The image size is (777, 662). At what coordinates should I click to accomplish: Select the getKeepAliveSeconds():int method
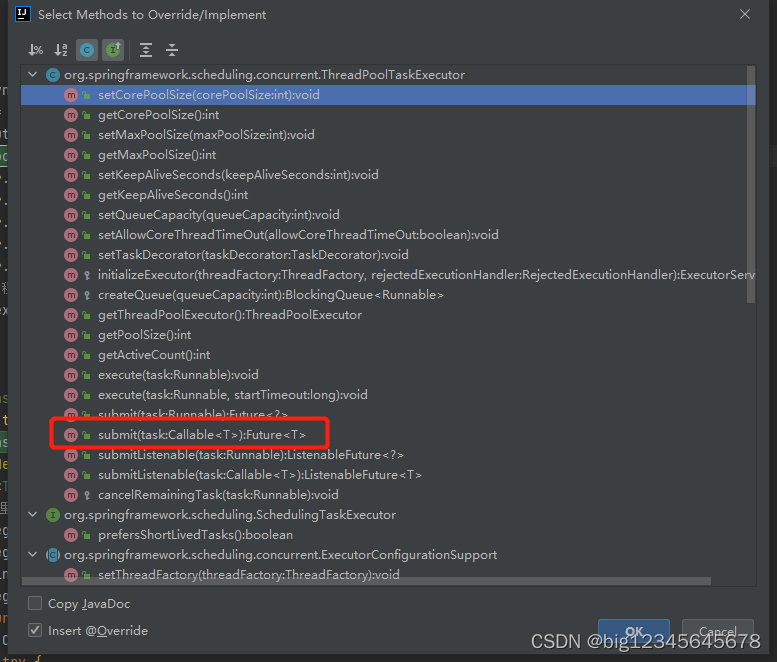(x=388, y=195)
